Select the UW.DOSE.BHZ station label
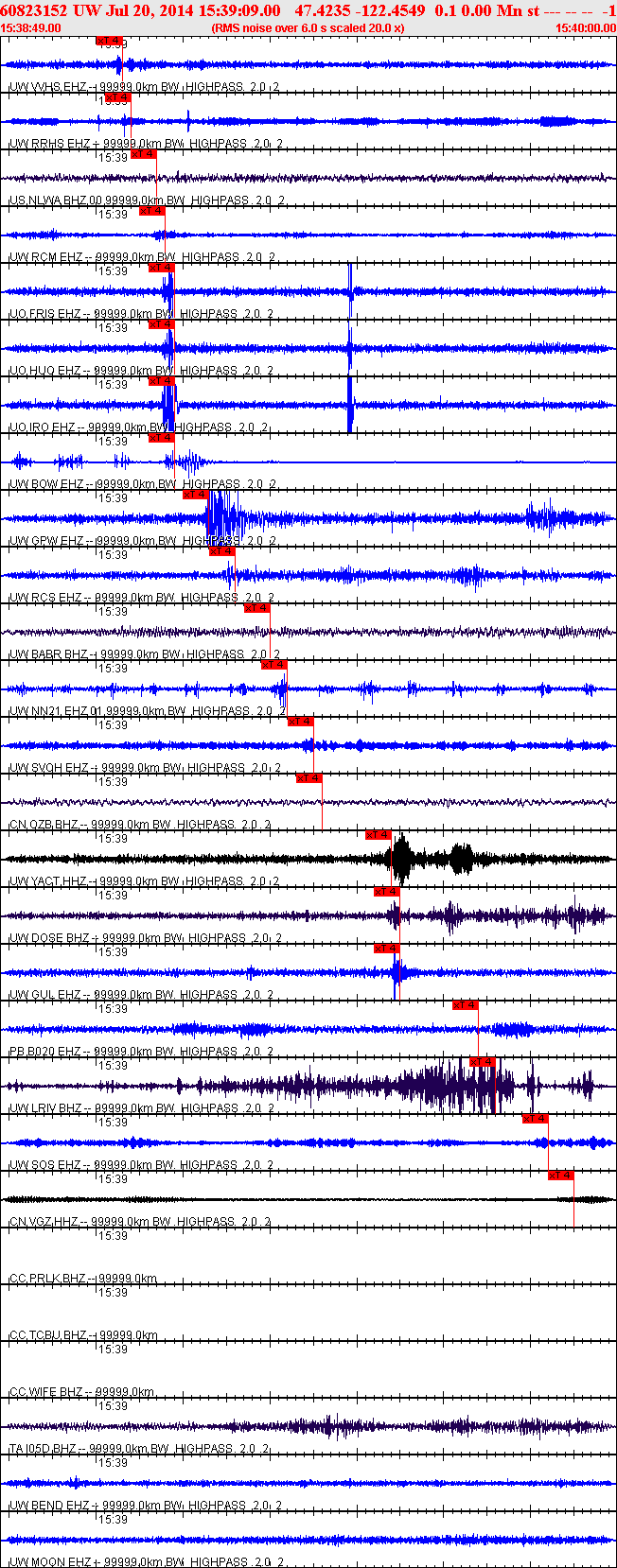Viewport: 617px width, 1568px height. click(144, 938)
